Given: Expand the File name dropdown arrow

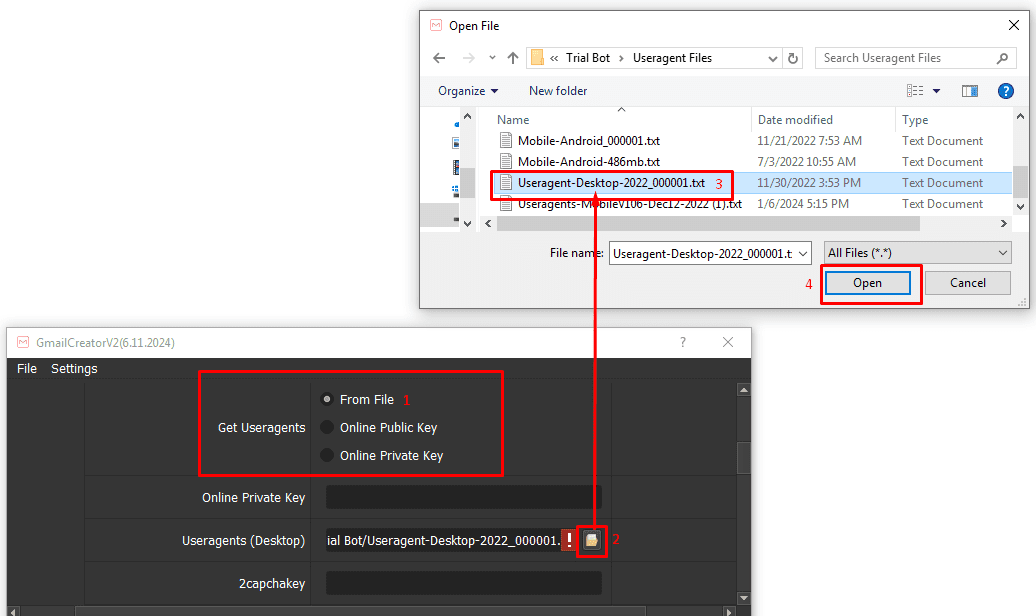Looking at the screenshot, I should click(x=803, y=253).
